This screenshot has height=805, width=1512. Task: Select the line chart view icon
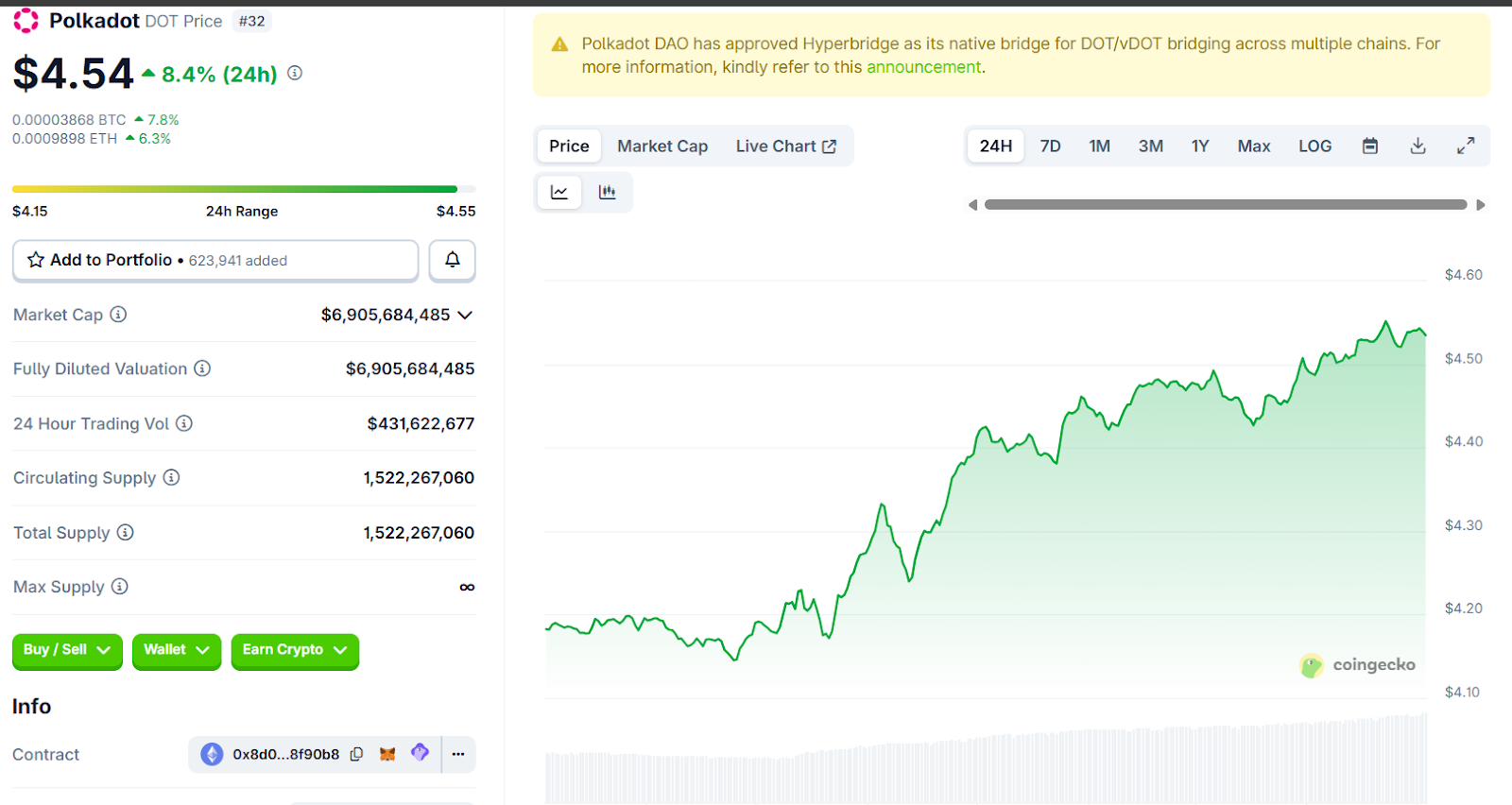(x=559, y=193)
